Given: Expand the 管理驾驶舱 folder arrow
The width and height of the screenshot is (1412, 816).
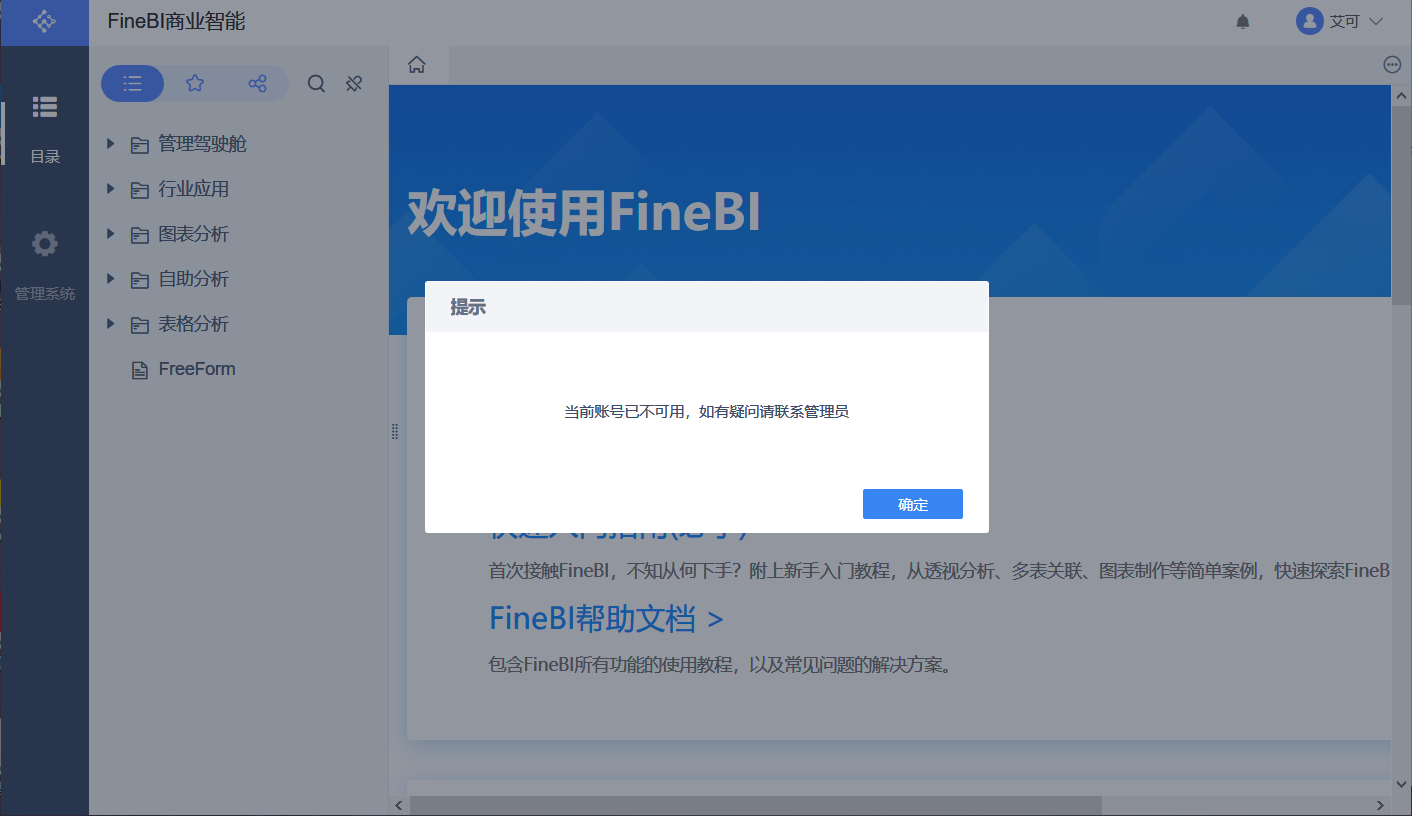Looking at the screenshot, I should click(x=111, y=144).
